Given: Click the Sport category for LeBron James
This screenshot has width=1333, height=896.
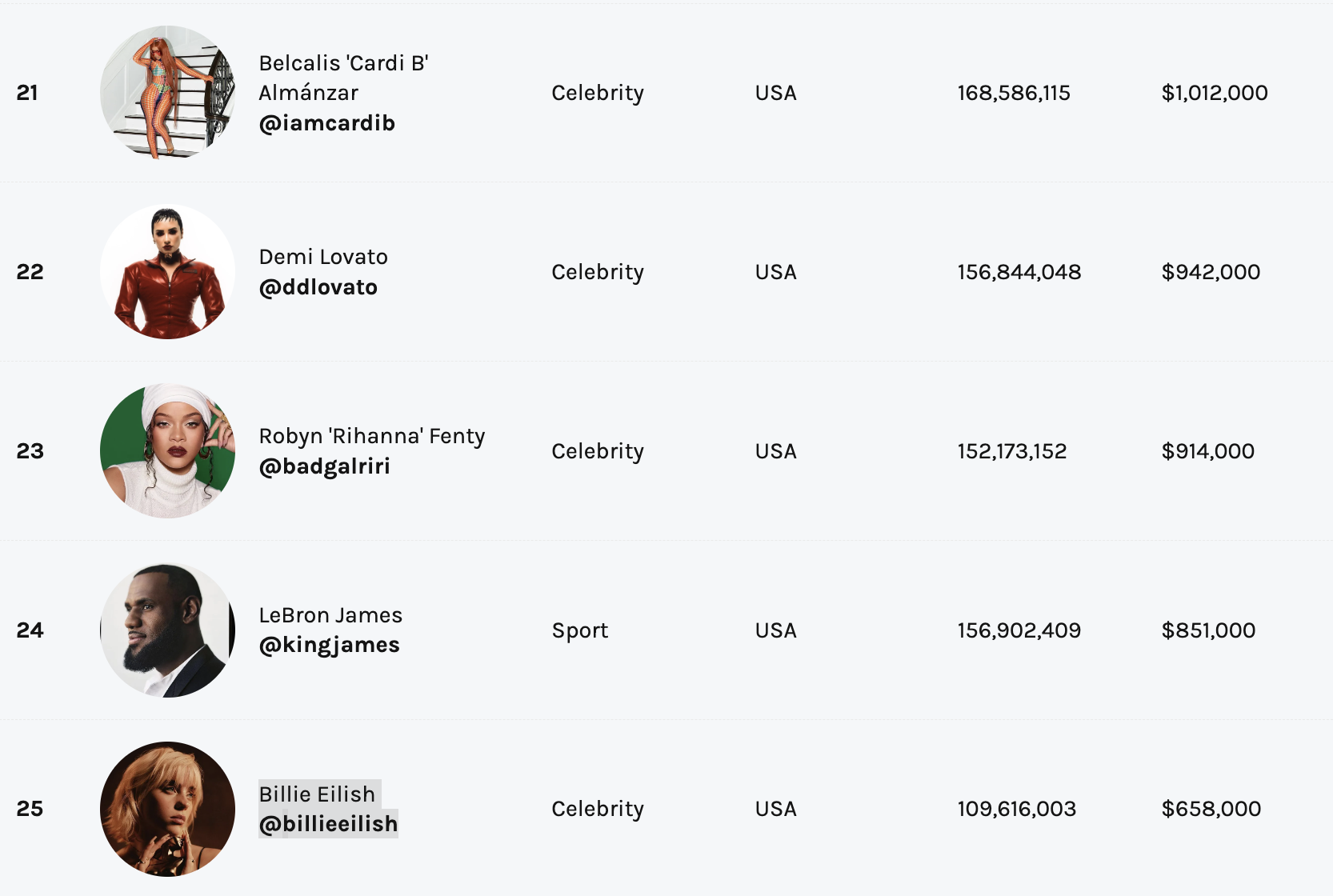Looking at the screenshot, I should point(580,630).
